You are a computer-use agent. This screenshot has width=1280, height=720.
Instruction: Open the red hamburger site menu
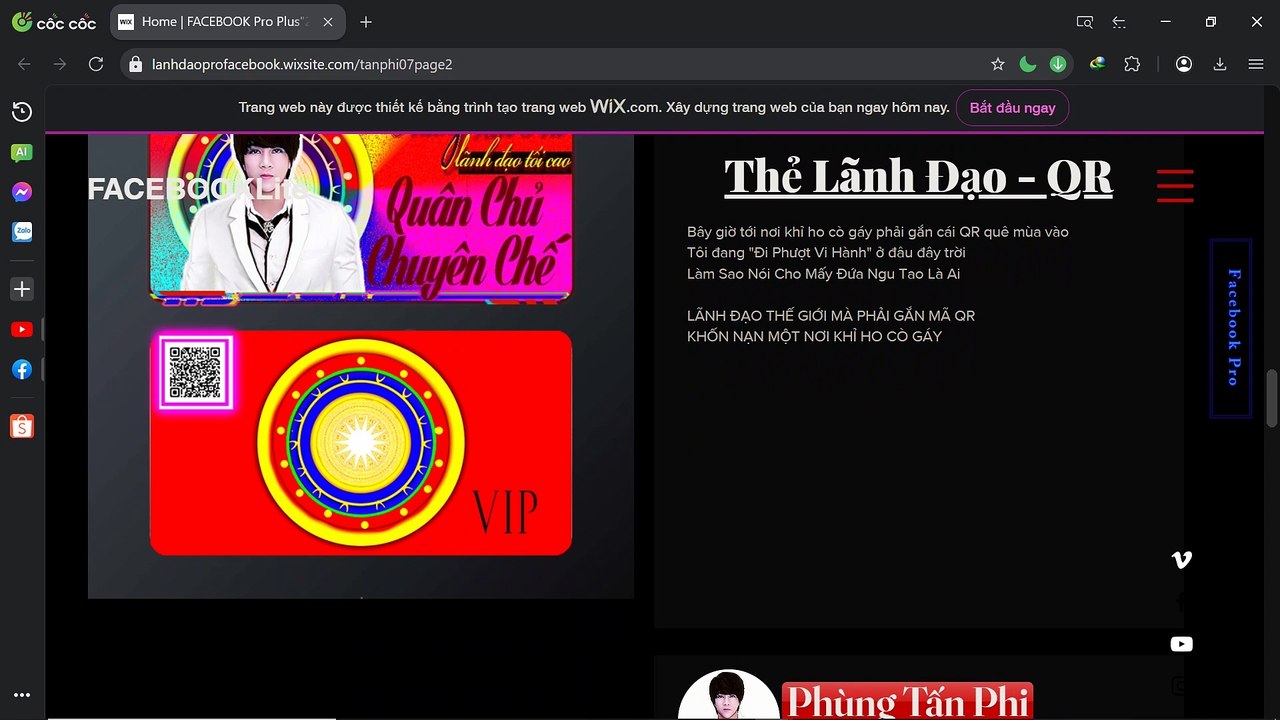[1175, 185]
